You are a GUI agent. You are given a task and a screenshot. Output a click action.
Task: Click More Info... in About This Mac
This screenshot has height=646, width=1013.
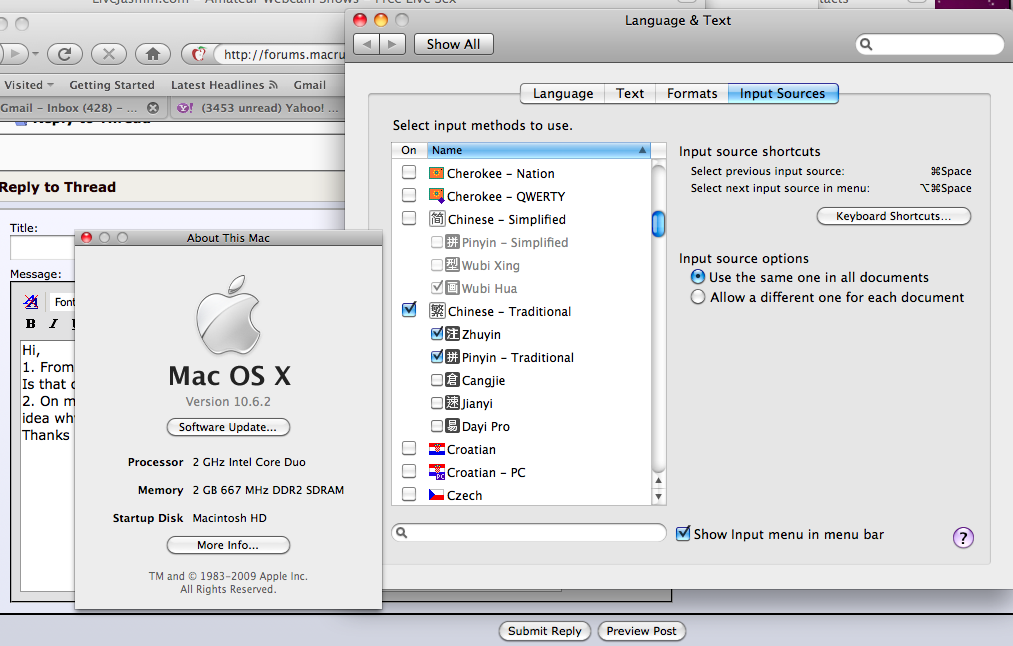pyautogui.click(x=228, y=545)
